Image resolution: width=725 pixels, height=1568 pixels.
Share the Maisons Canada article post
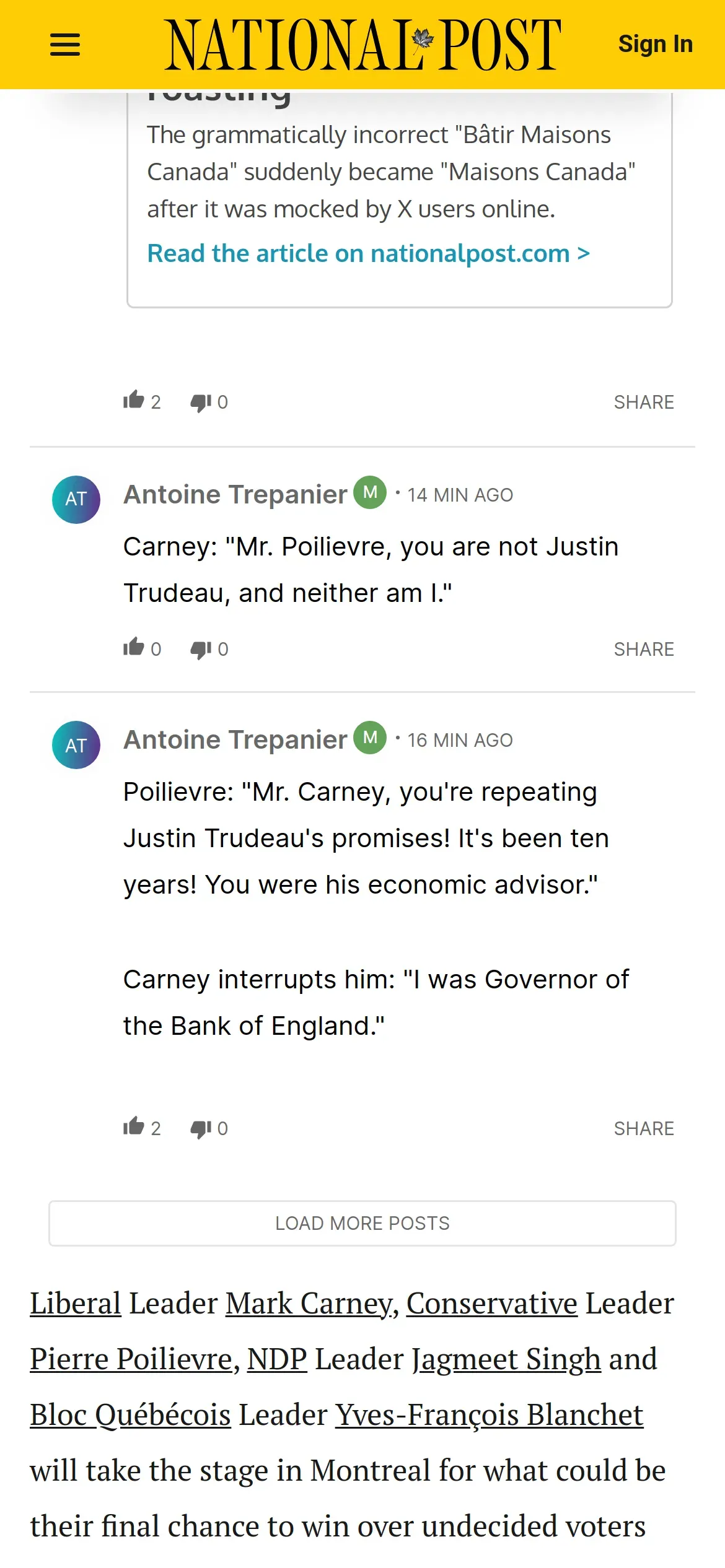click(x=643, y=403)
